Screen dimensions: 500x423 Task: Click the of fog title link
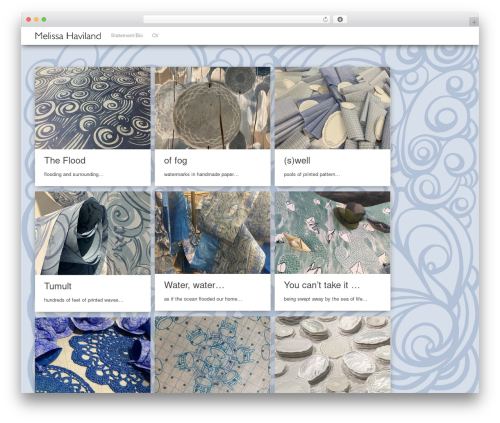pyautogui.click(x=176, y=161)
